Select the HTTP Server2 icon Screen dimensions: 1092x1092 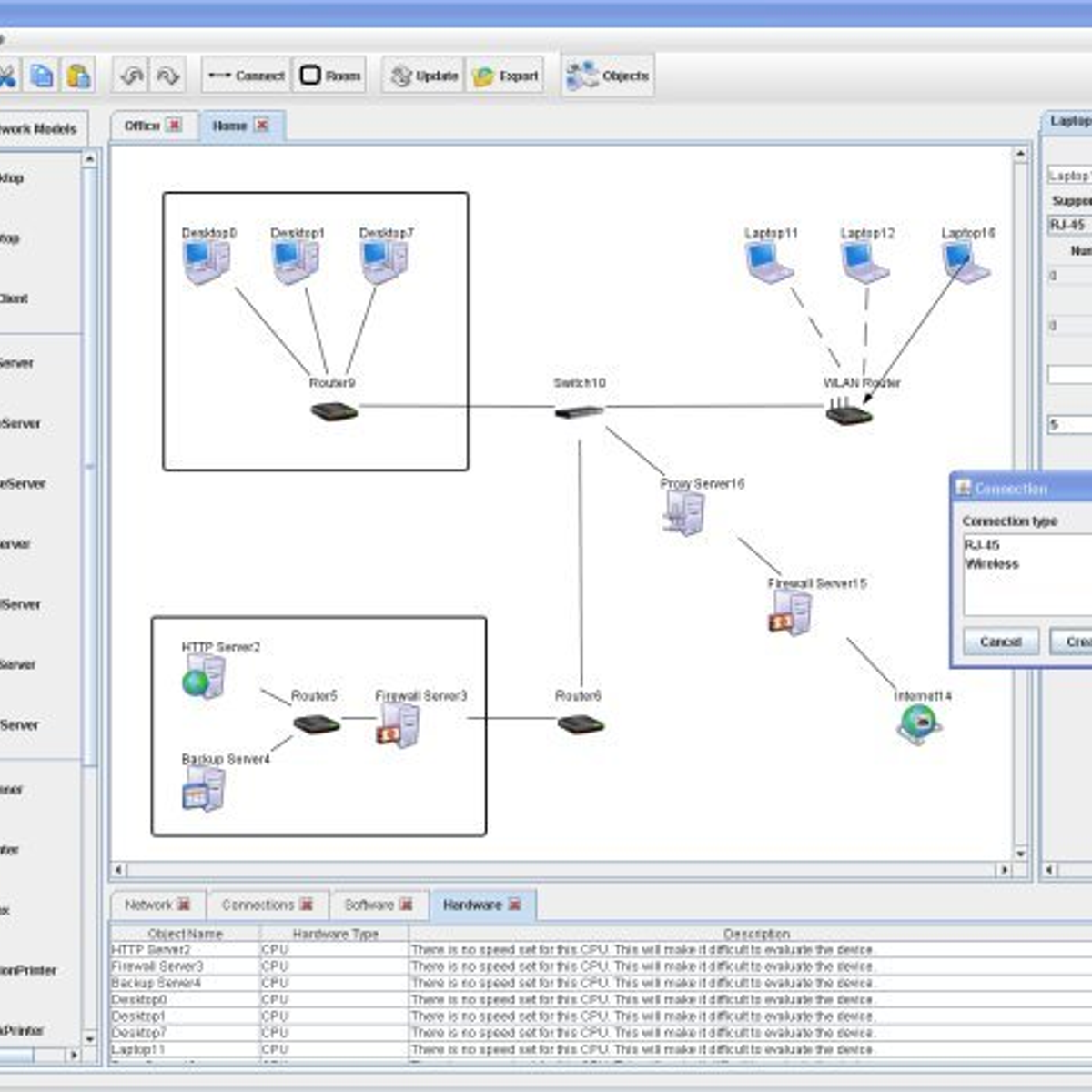(203, 677)
